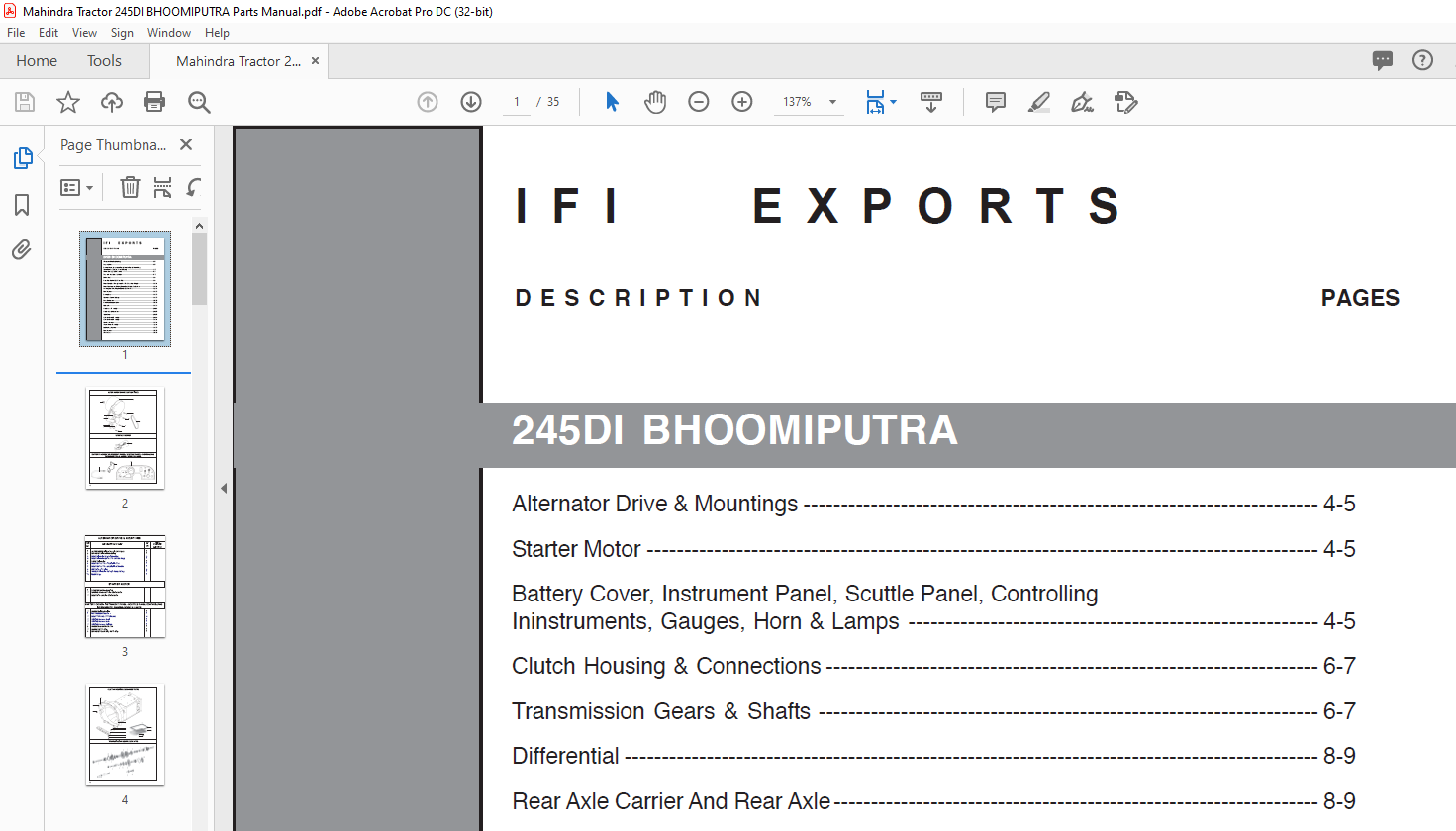1456x831 pixels.
Task: Open the Help menu
Action: pyautogui.click(x=217, y=33)
